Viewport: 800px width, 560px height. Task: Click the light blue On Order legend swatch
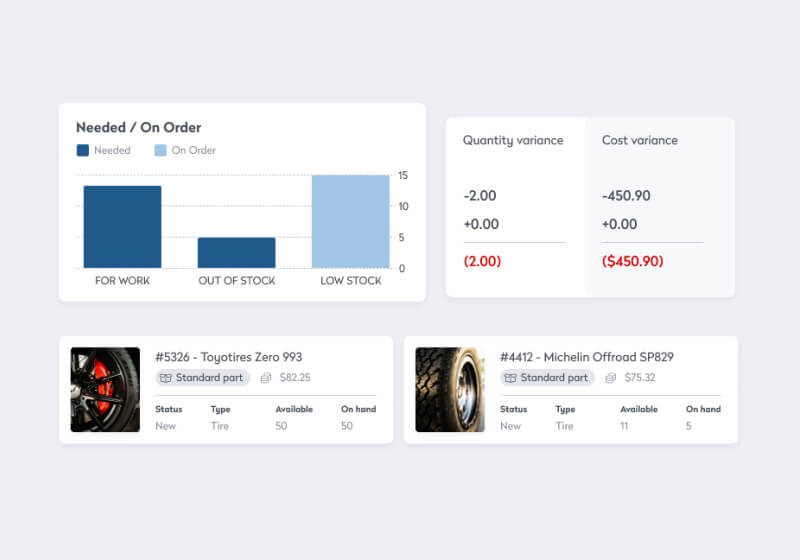point(160,150)
